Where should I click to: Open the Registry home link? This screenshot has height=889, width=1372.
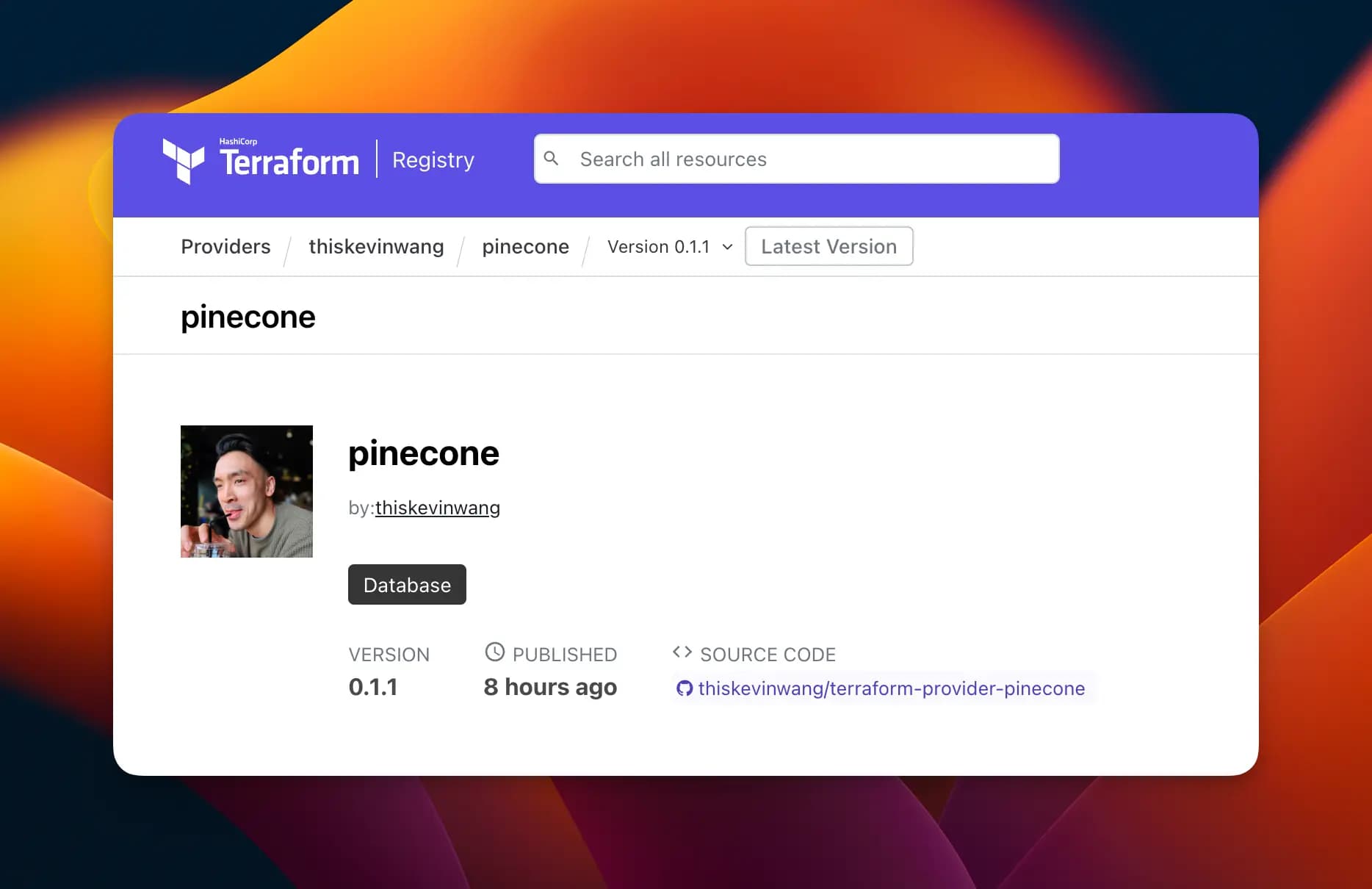tap(433, 160)
